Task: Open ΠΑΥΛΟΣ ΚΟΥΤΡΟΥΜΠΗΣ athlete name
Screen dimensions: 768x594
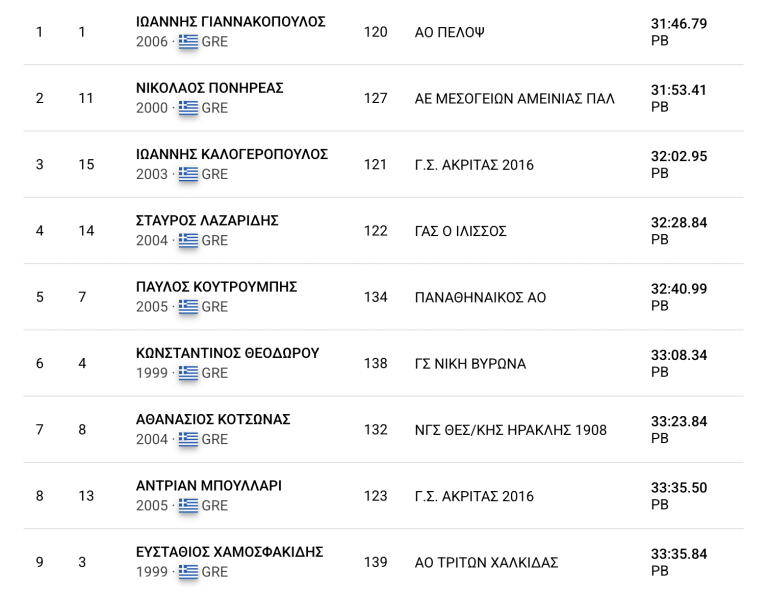Action: 216,287
